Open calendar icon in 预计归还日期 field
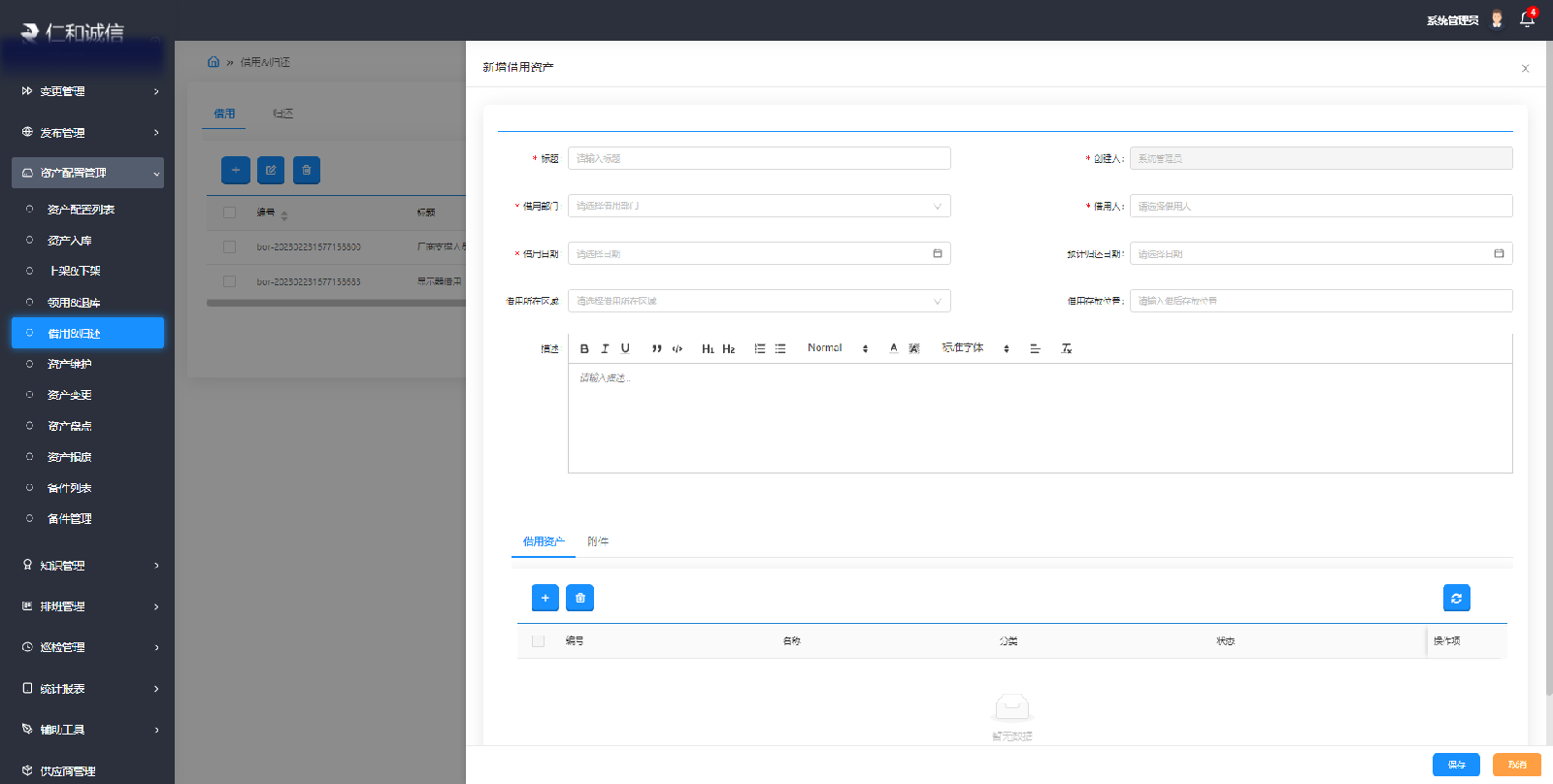Viewport: 1553px width, 784px height. click(x=1499, y=253)
